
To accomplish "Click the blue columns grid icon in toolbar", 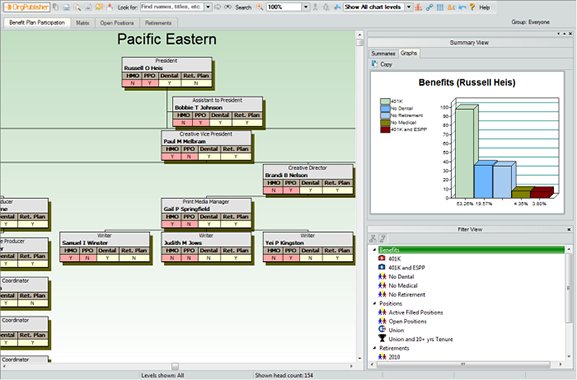I will (x=440, y=7).
